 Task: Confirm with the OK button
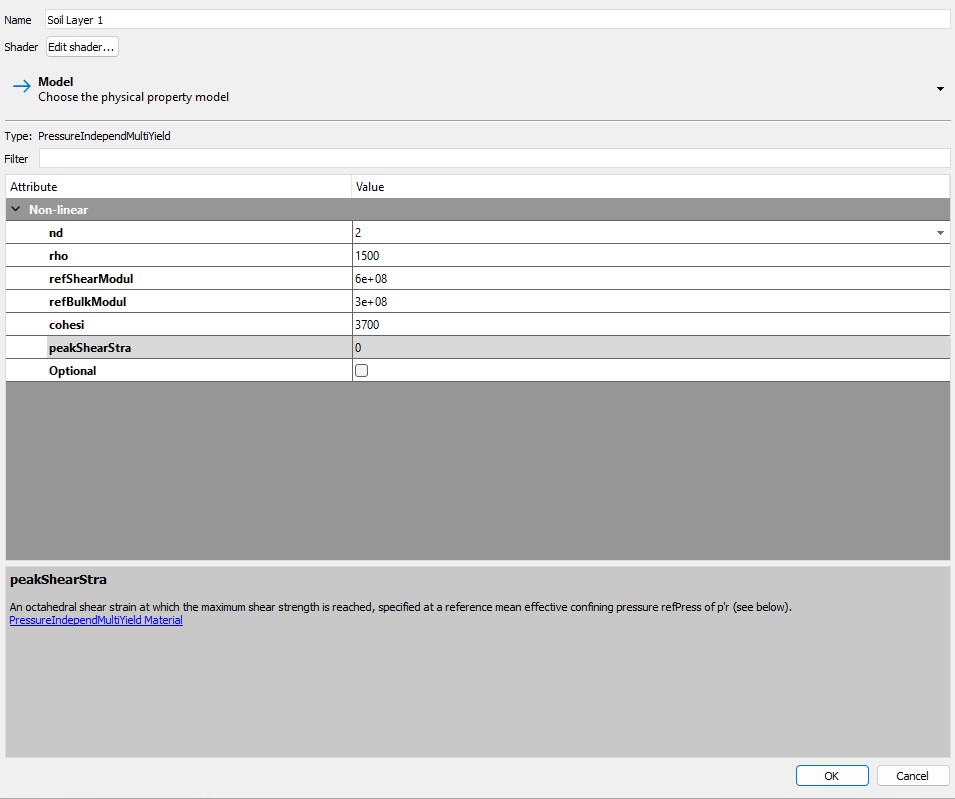click(x=831, y=775)
